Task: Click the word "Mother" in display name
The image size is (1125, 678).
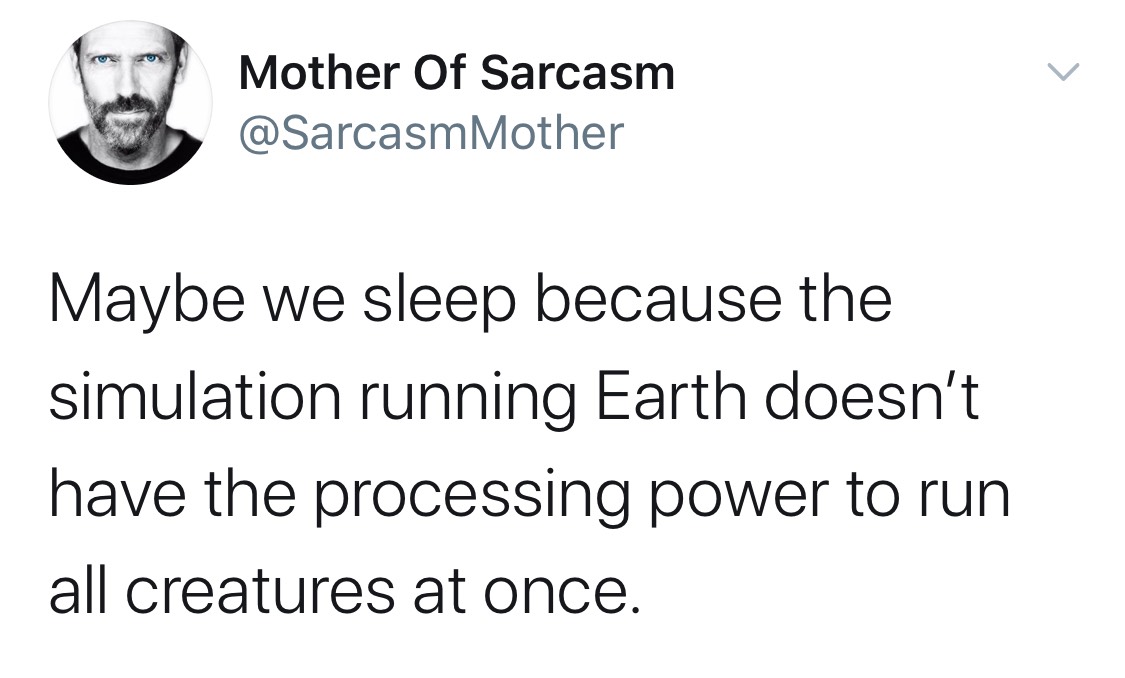Action: [x=319, y=73]
